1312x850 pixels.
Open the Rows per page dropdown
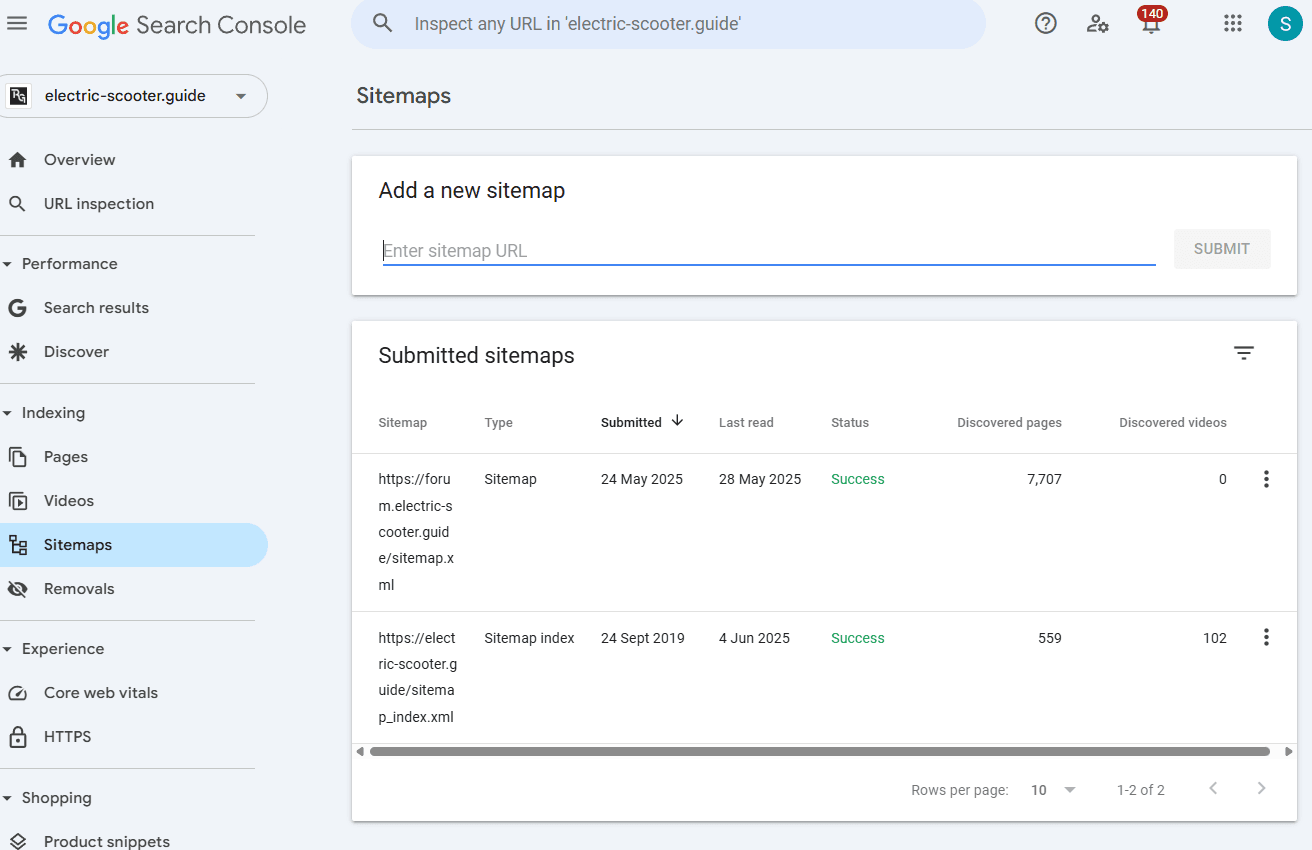click(x=1054, y=790)
